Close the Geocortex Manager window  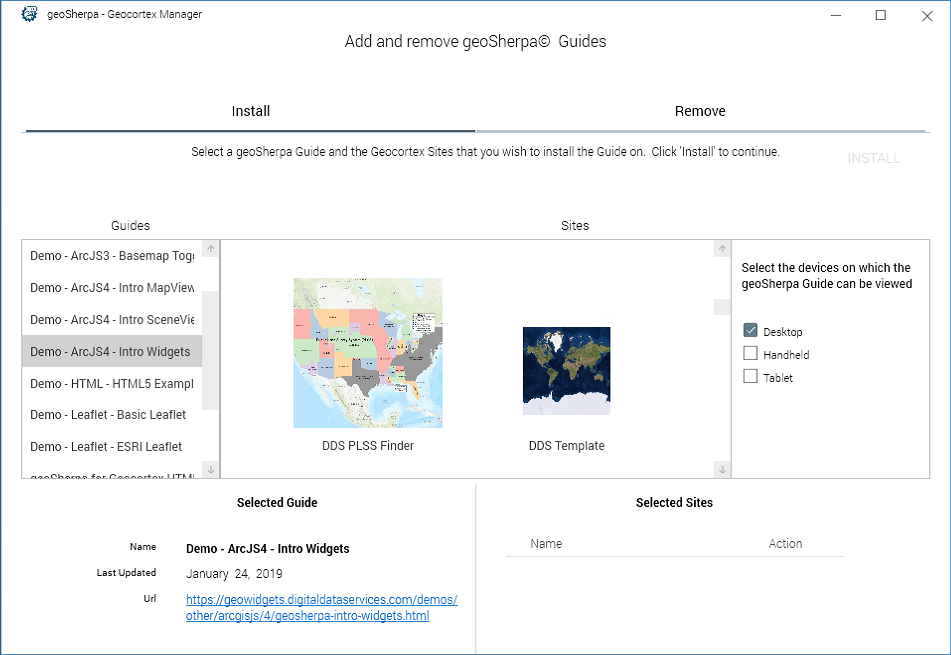[x=927, y=16]
